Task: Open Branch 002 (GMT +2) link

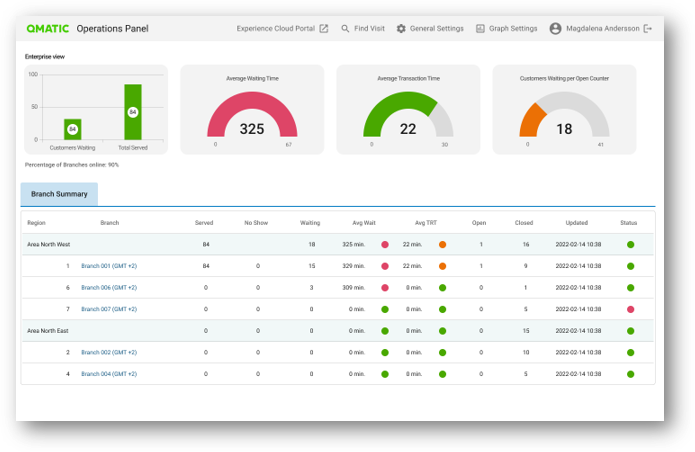Action: click(109, 352)
